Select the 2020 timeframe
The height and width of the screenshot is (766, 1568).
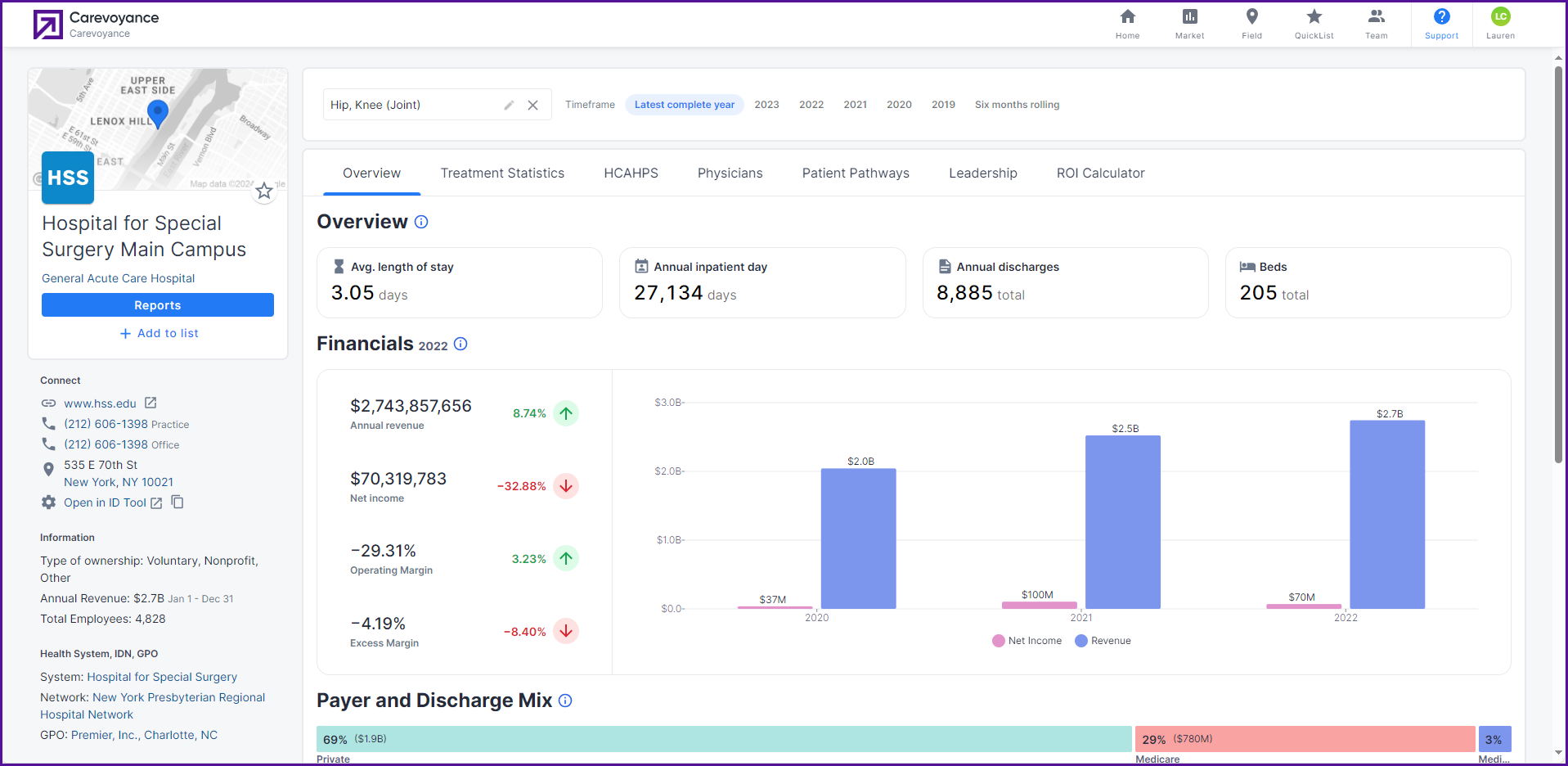(899, 105)
